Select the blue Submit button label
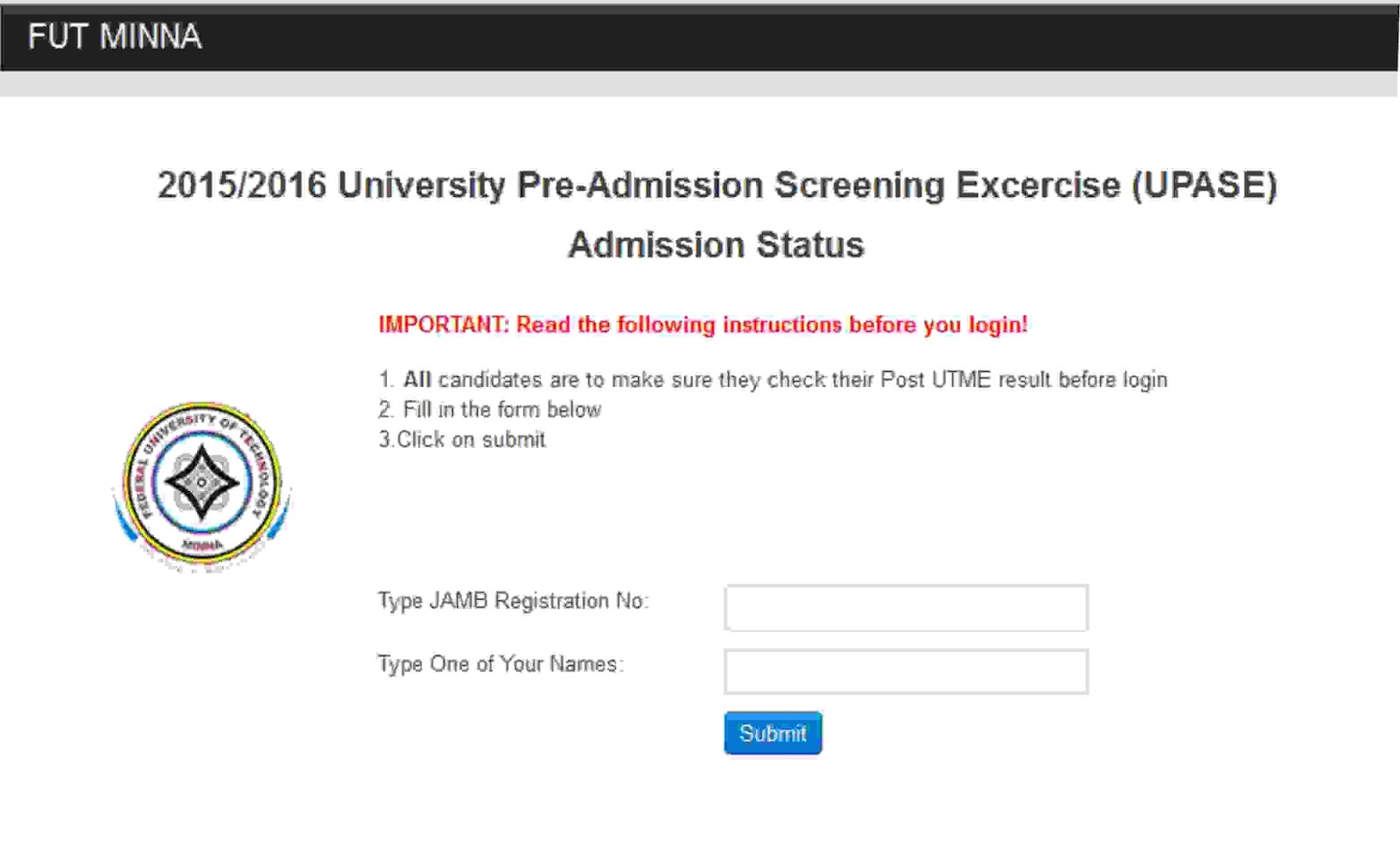Image resolution: width=1400 pixels, height=841 pixels. [772, 733]
